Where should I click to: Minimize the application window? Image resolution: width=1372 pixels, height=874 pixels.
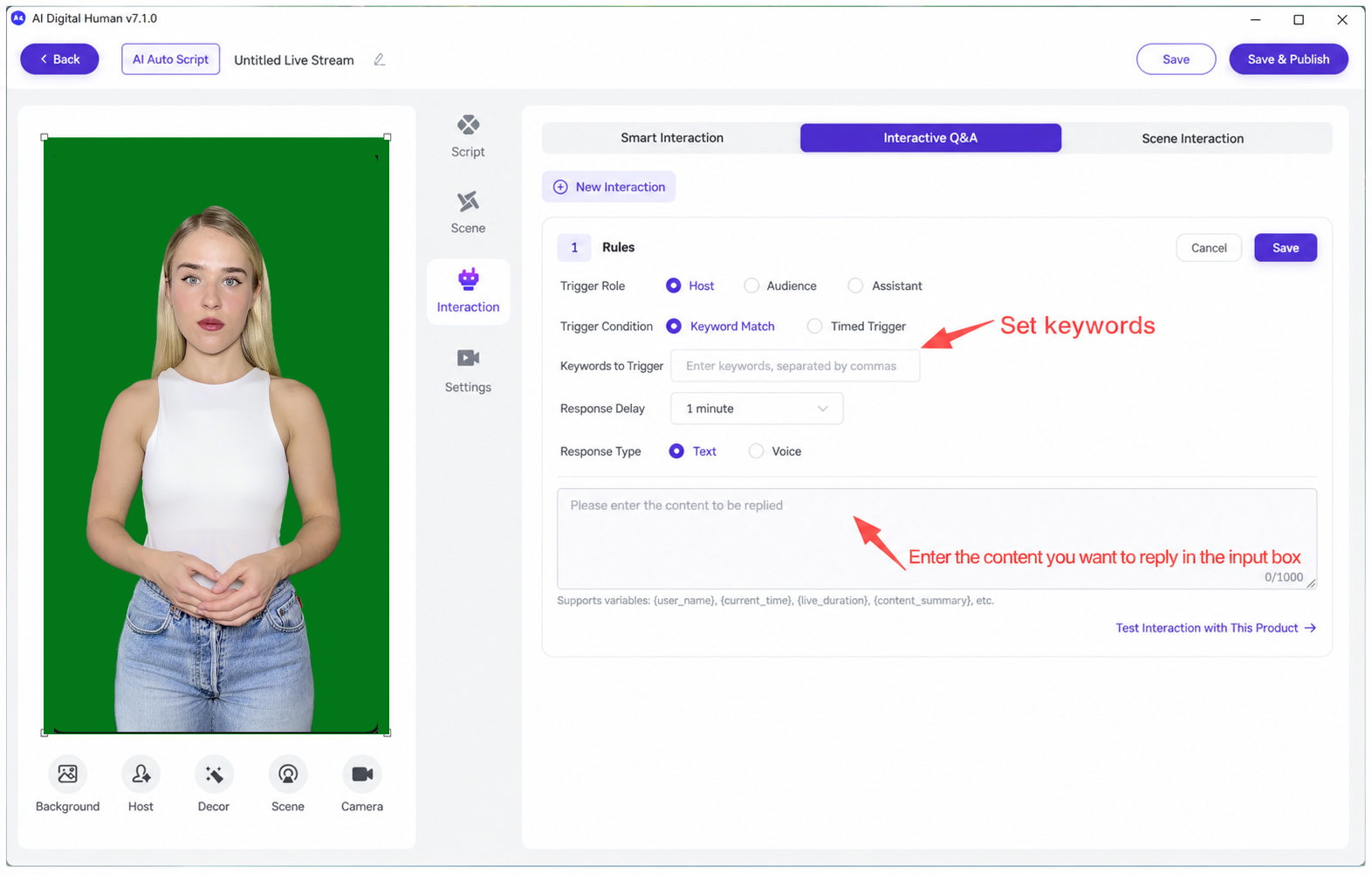coord(1255,19)
